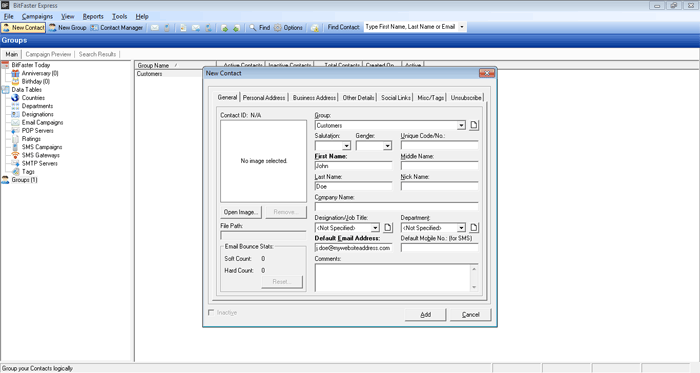700x373 pixels.
Task: Select Groups (1) in the tree
Action: click(x=24, y=180)
